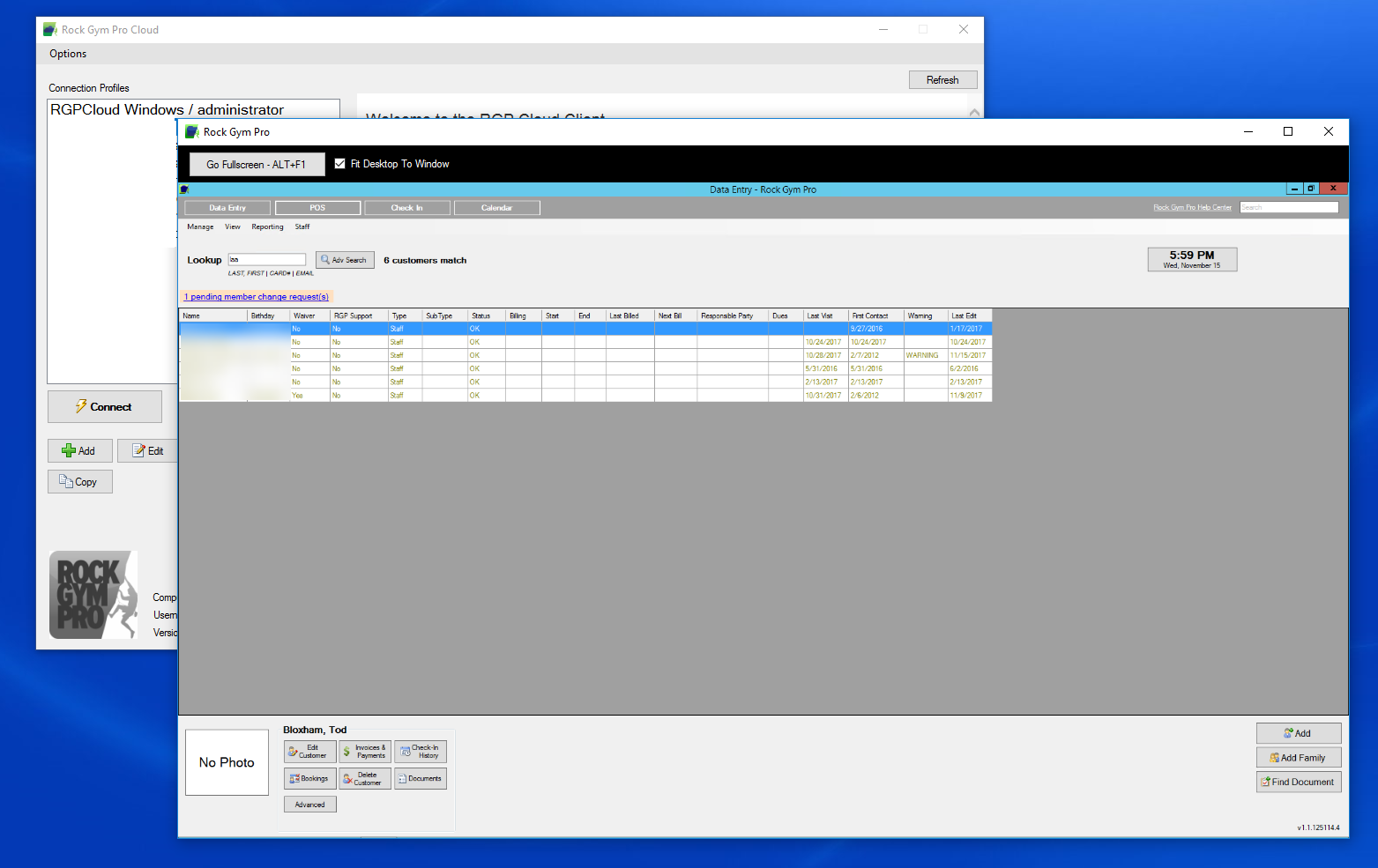Sort by the Type column header
Image resolution: width=1378 pixels, height=868 pixels.
(406, 315)
